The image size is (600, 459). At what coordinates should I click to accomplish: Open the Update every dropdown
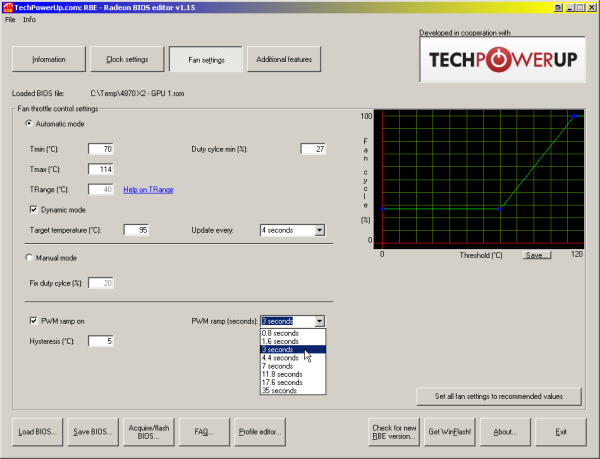(x=319, y=230)
